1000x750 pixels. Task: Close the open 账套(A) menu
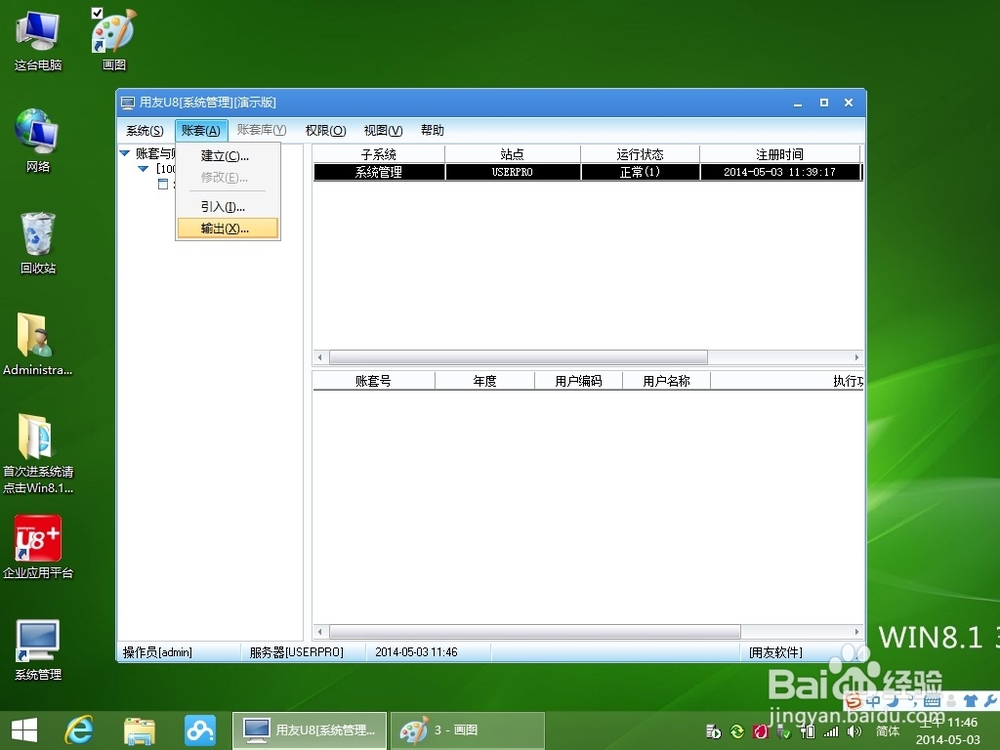[x=201, y=131]
